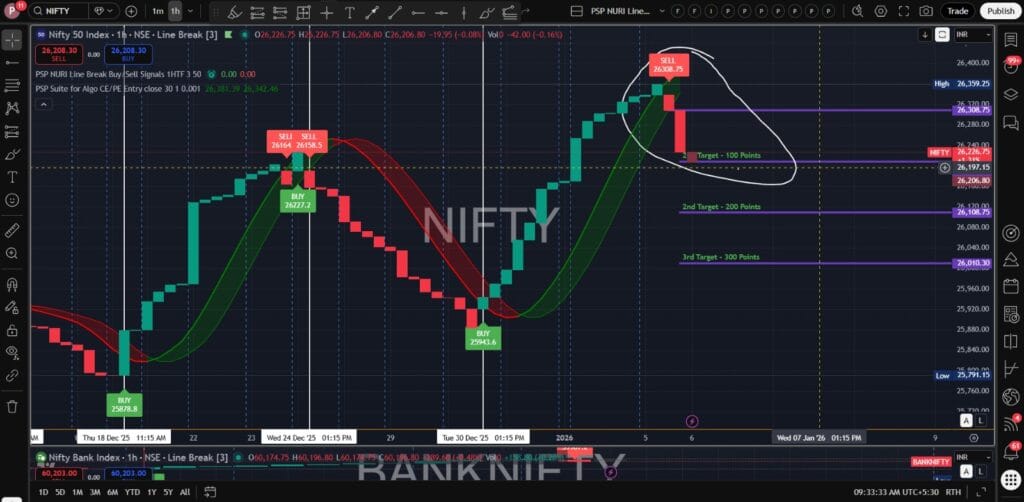Toggle the lock all drawings icon
1024x502 pixels.
[12, 330]
